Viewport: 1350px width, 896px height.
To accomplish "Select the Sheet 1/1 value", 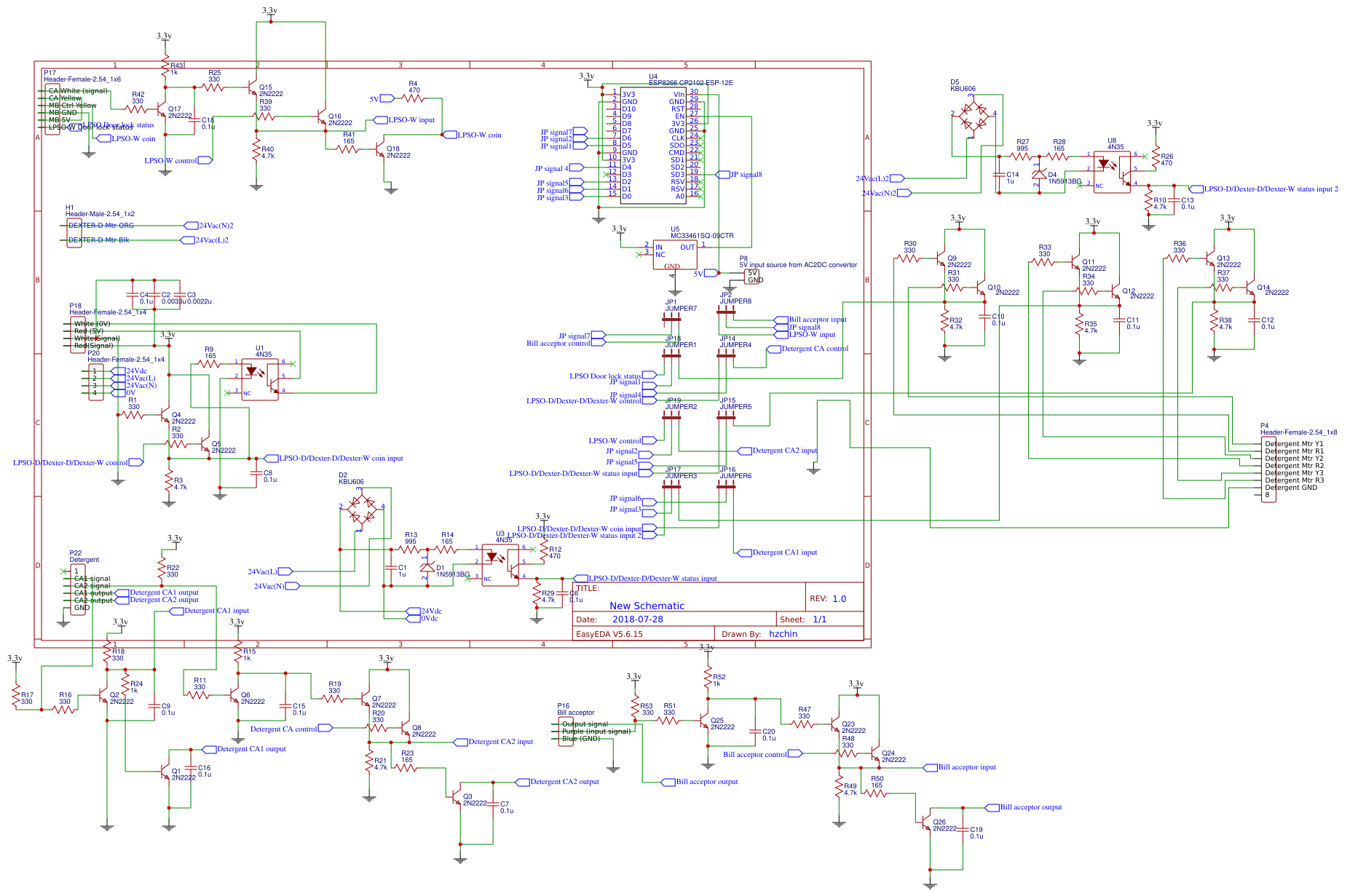I will pos(819,619).
